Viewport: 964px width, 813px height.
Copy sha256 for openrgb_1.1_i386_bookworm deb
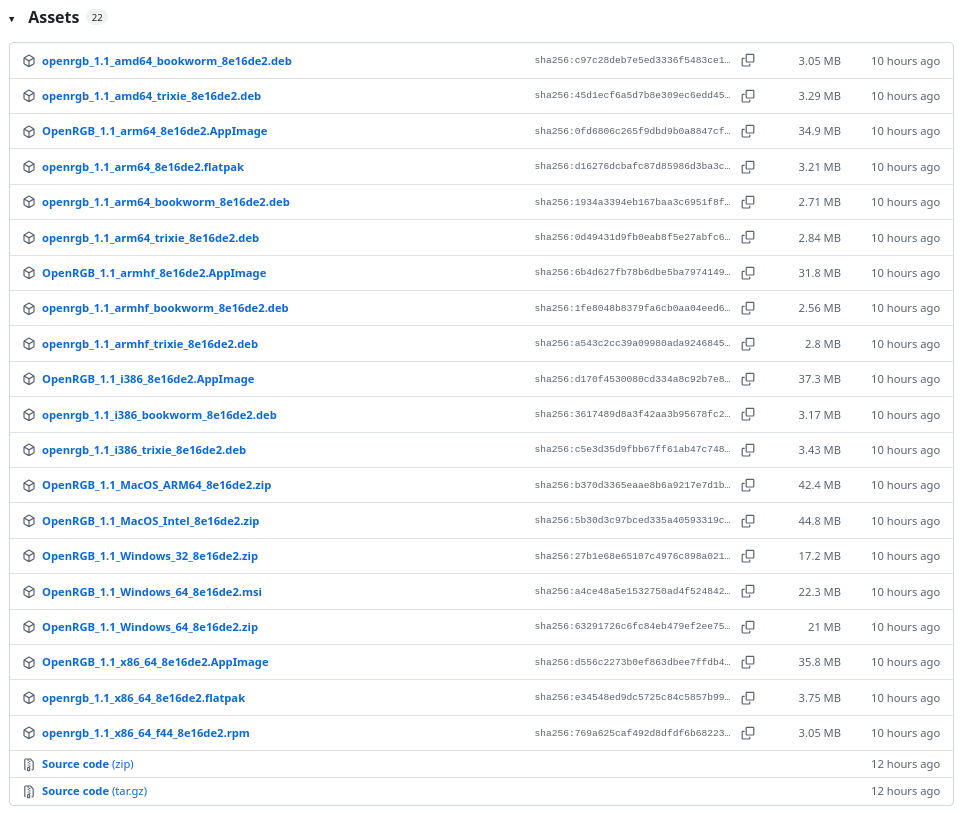748,414
